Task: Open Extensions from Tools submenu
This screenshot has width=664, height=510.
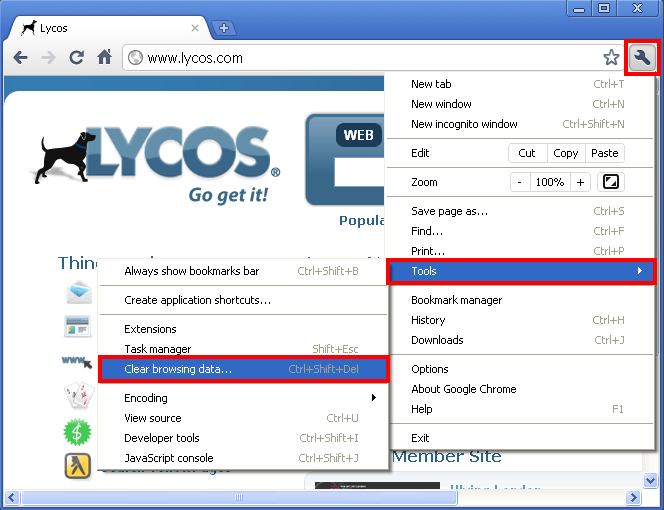Action: point(243,329)
